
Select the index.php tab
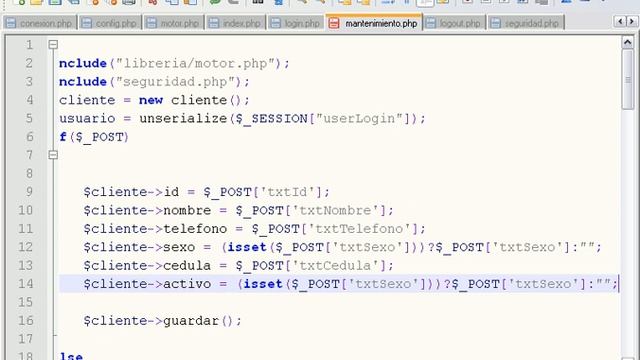tap(236, 23)
